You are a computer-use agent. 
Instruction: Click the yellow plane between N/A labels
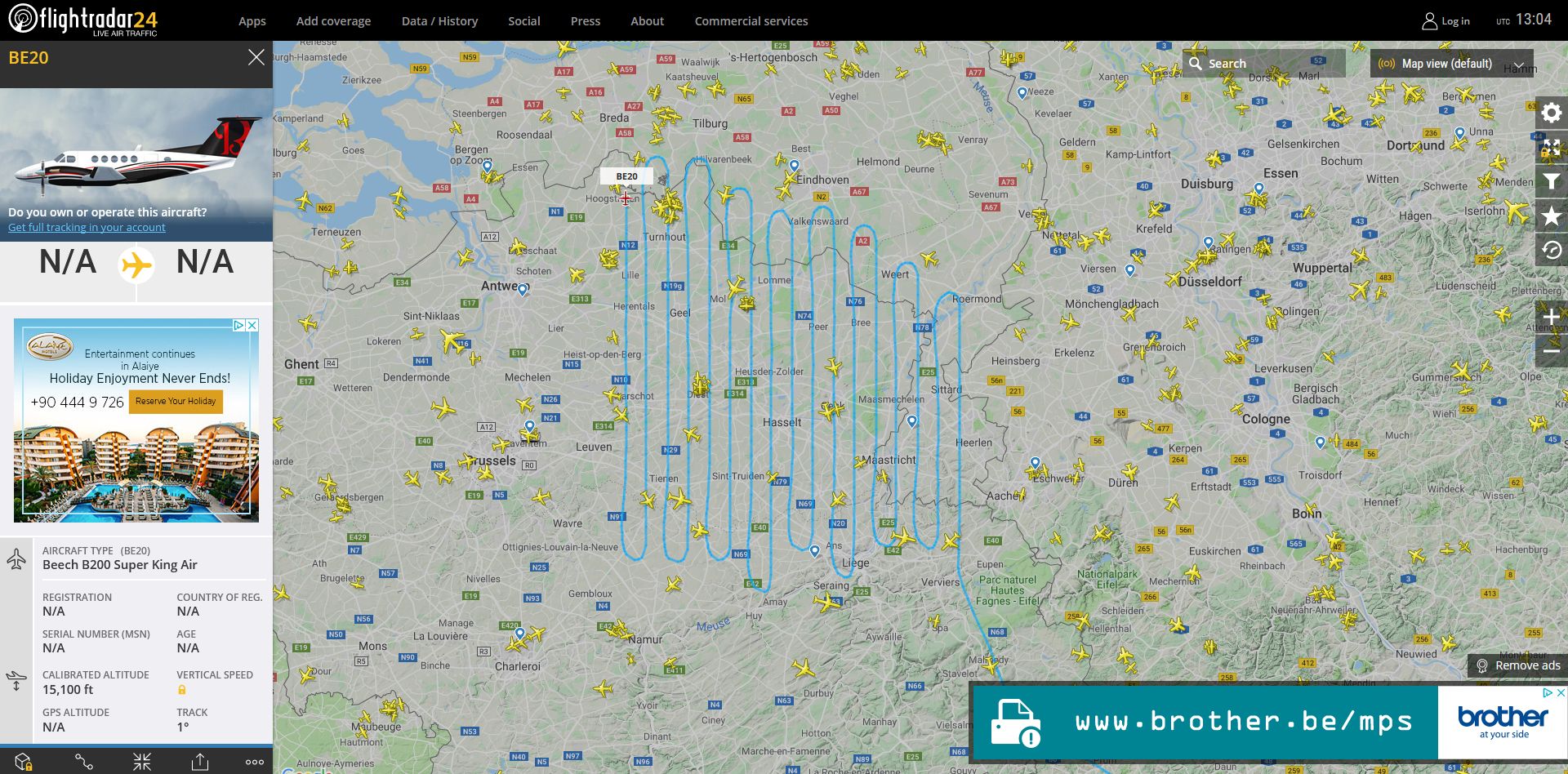pyautogui.click(x=136, y=265)
